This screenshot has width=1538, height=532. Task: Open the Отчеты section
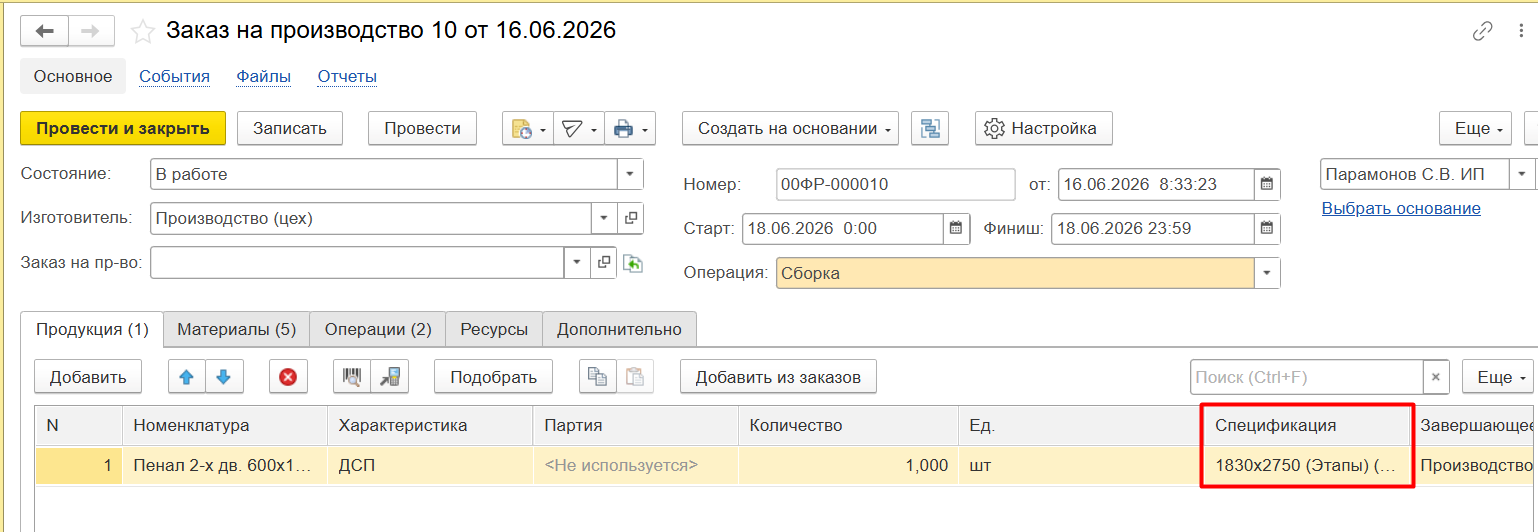pos(347,76)
